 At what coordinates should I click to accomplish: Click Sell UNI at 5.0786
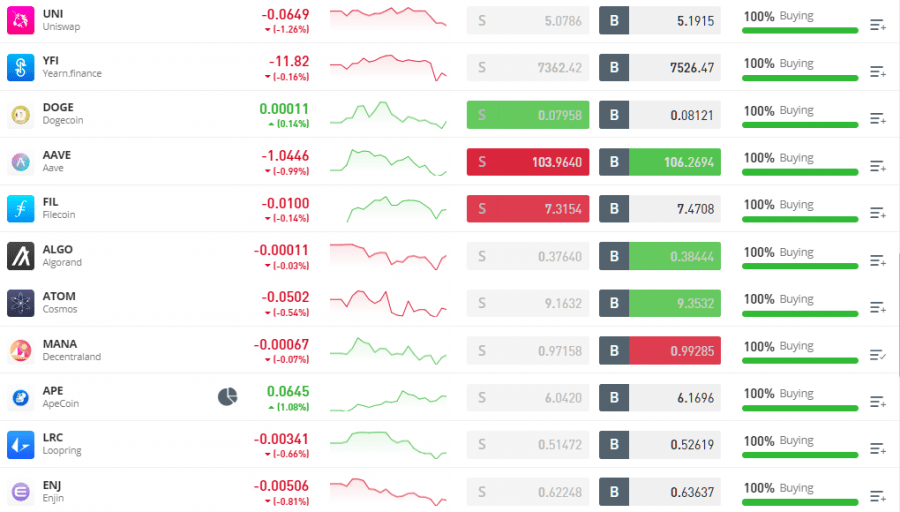pos(528,21)
